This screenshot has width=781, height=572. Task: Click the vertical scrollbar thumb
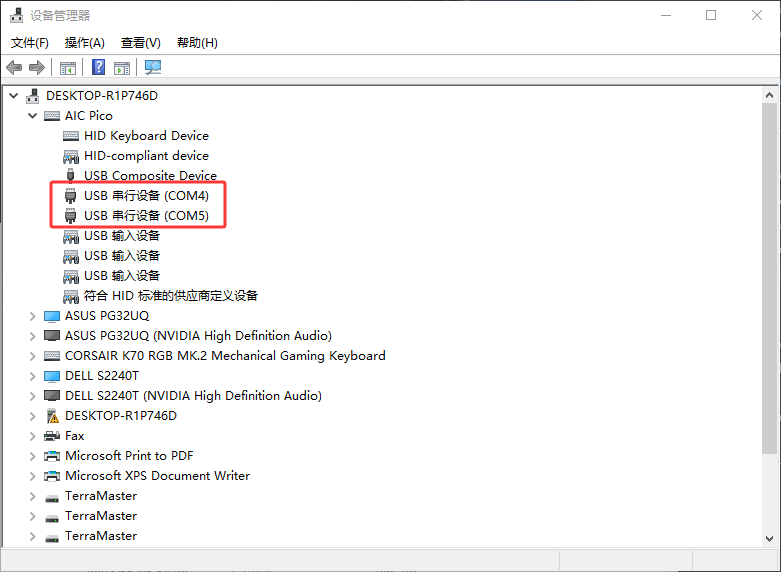click(x=770, y=279)
